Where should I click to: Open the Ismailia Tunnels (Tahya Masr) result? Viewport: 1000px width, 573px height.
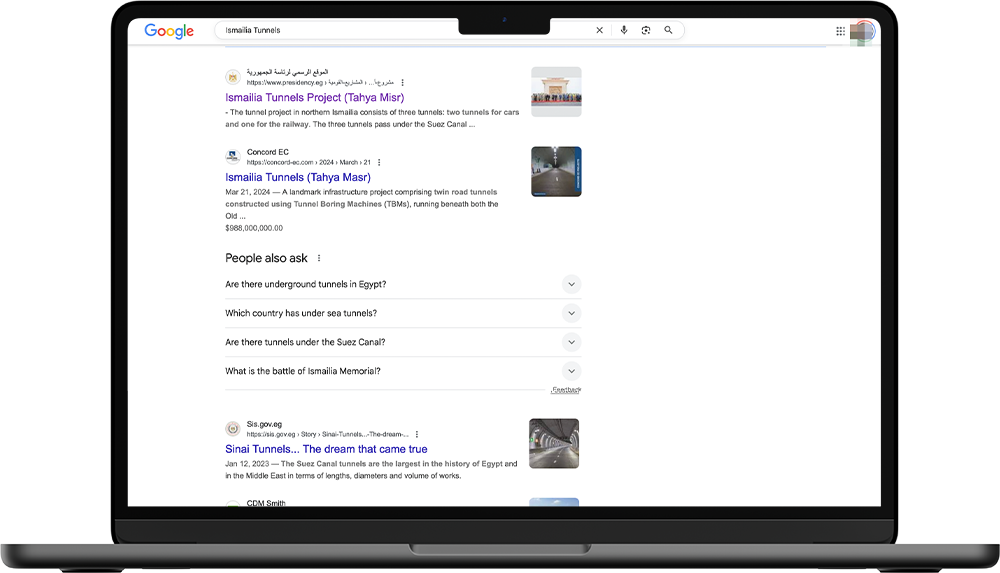click(297, 178)
